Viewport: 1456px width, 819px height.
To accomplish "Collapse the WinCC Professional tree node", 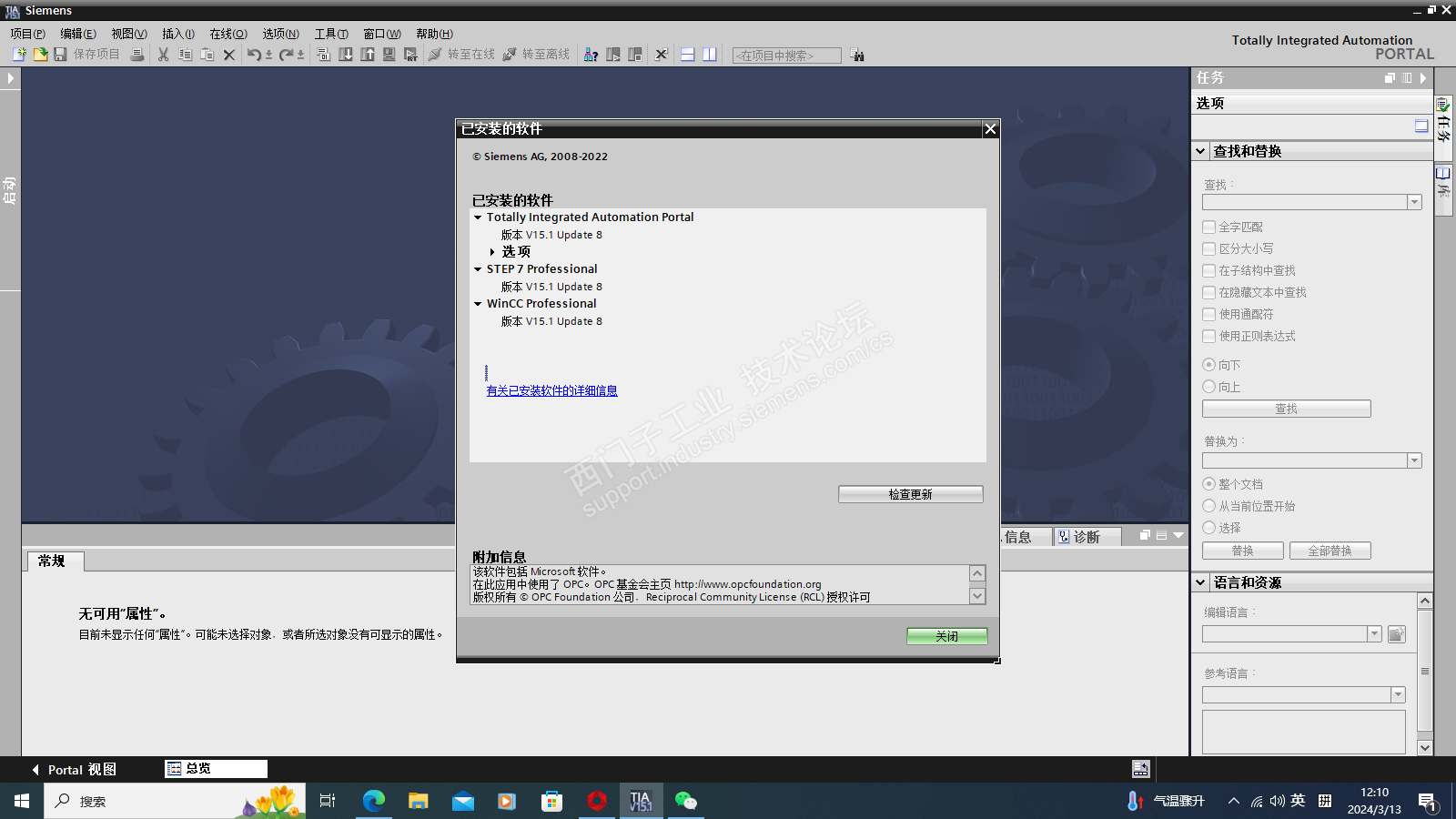I will pyautogui.click(x=478, y=304).
